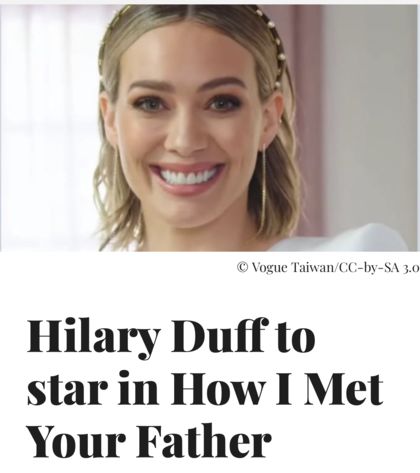
Task: Click the Vogue Taiwan photo credit
Action: [x=292, y=267]
